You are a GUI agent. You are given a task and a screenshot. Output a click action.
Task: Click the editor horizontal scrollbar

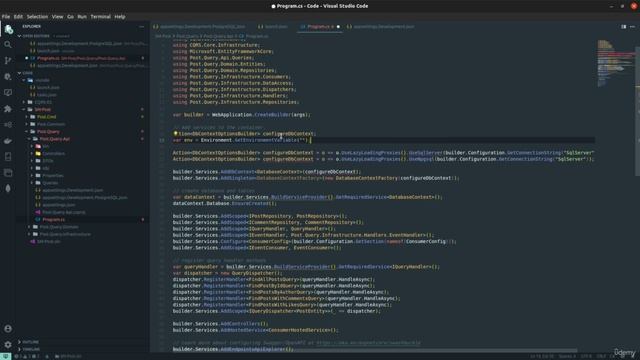click(x=363, y=350)
